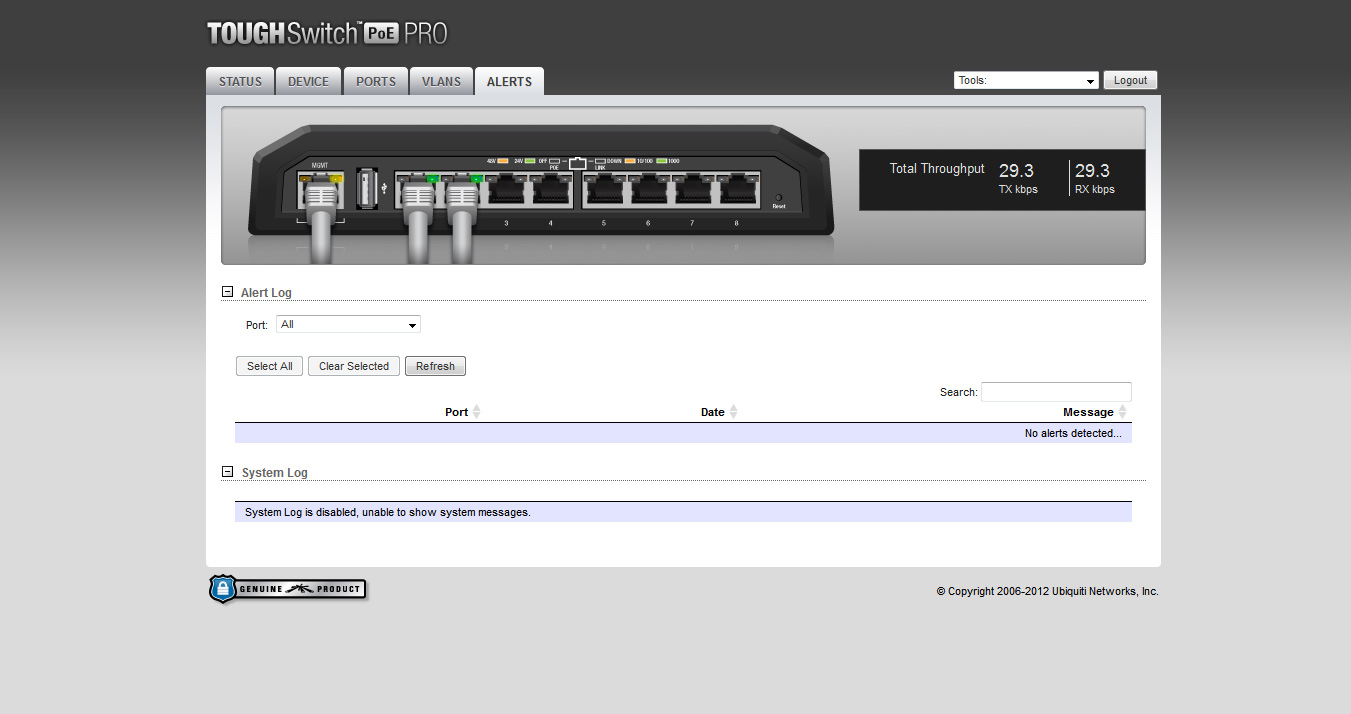Screen dimensions: 1351x714
Task: Click the Genuine Product badge
Action: click(288, 589)
